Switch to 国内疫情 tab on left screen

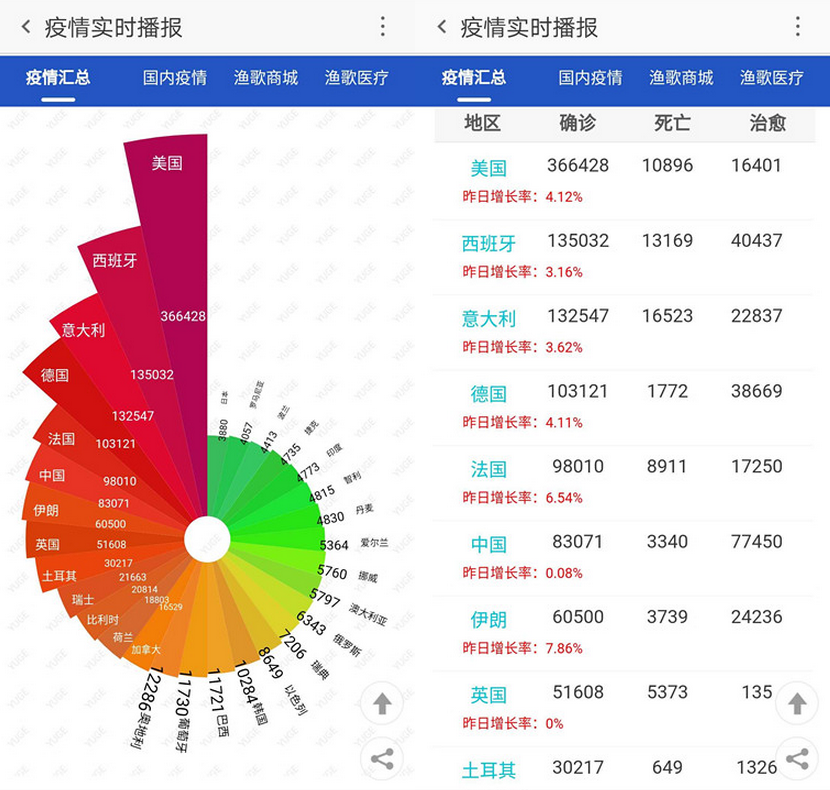[x=174, y=77]
